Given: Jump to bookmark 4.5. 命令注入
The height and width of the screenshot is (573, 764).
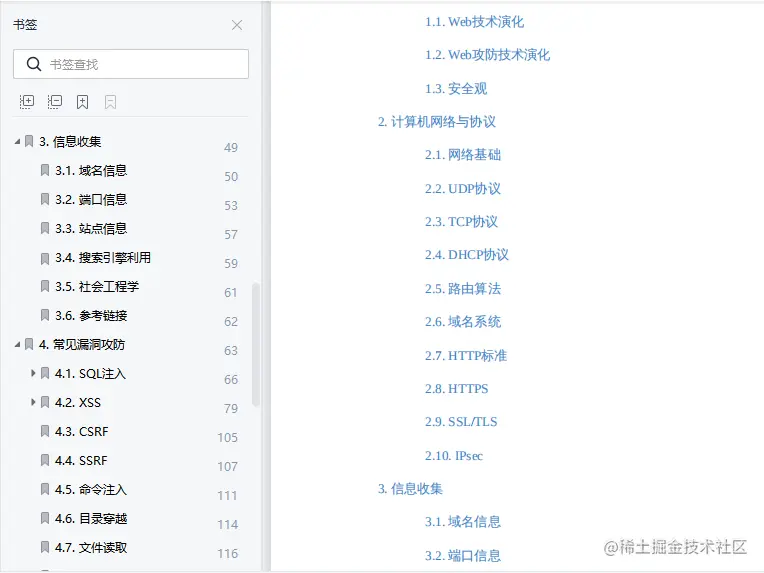Looking at the screenshot, I should (x=91, y=490).
